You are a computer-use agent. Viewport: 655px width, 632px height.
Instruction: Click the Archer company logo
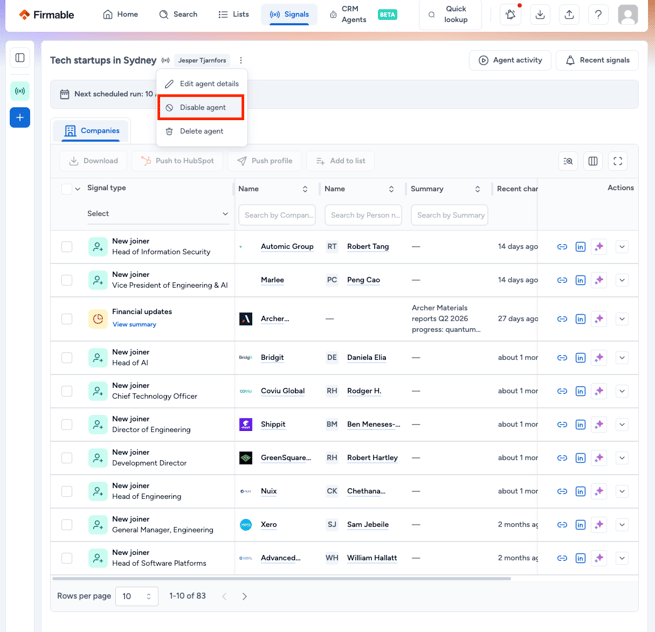point(246,319)
